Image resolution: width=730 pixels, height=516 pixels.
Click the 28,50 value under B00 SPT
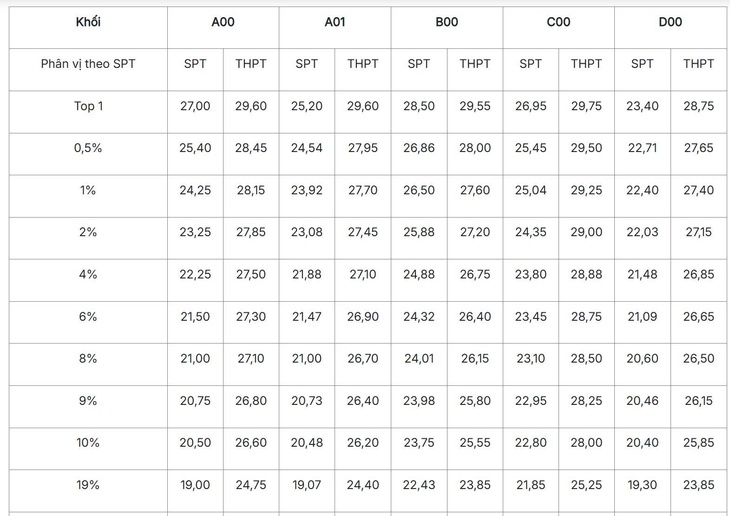click(419, 112)
